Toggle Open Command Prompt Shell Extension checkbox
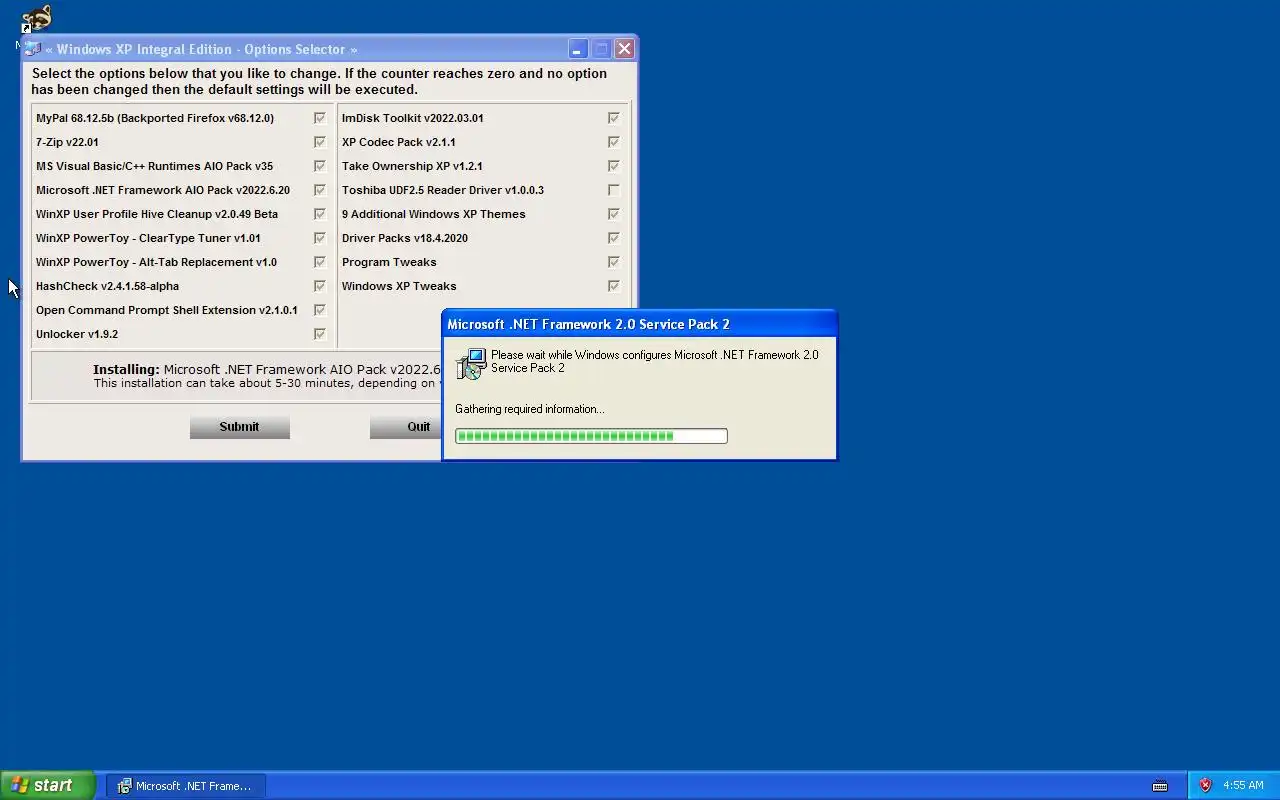Image resolution: width=1280 pixels, height=800 pixels. pyautogui.click(x=320, y=310)
